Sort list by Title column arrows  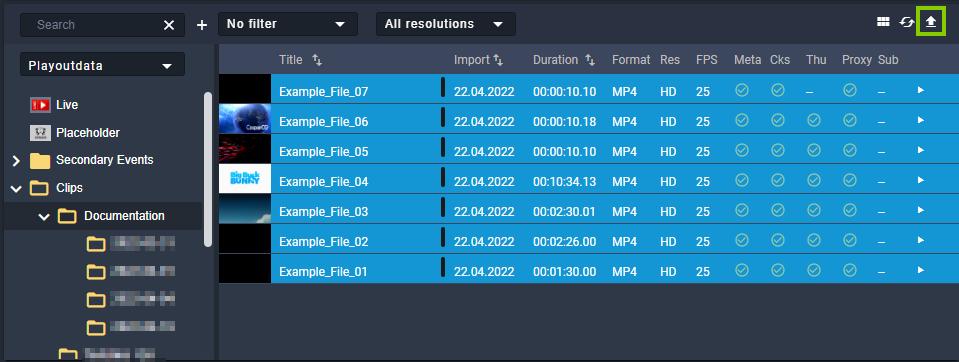(x=317, y=60)
